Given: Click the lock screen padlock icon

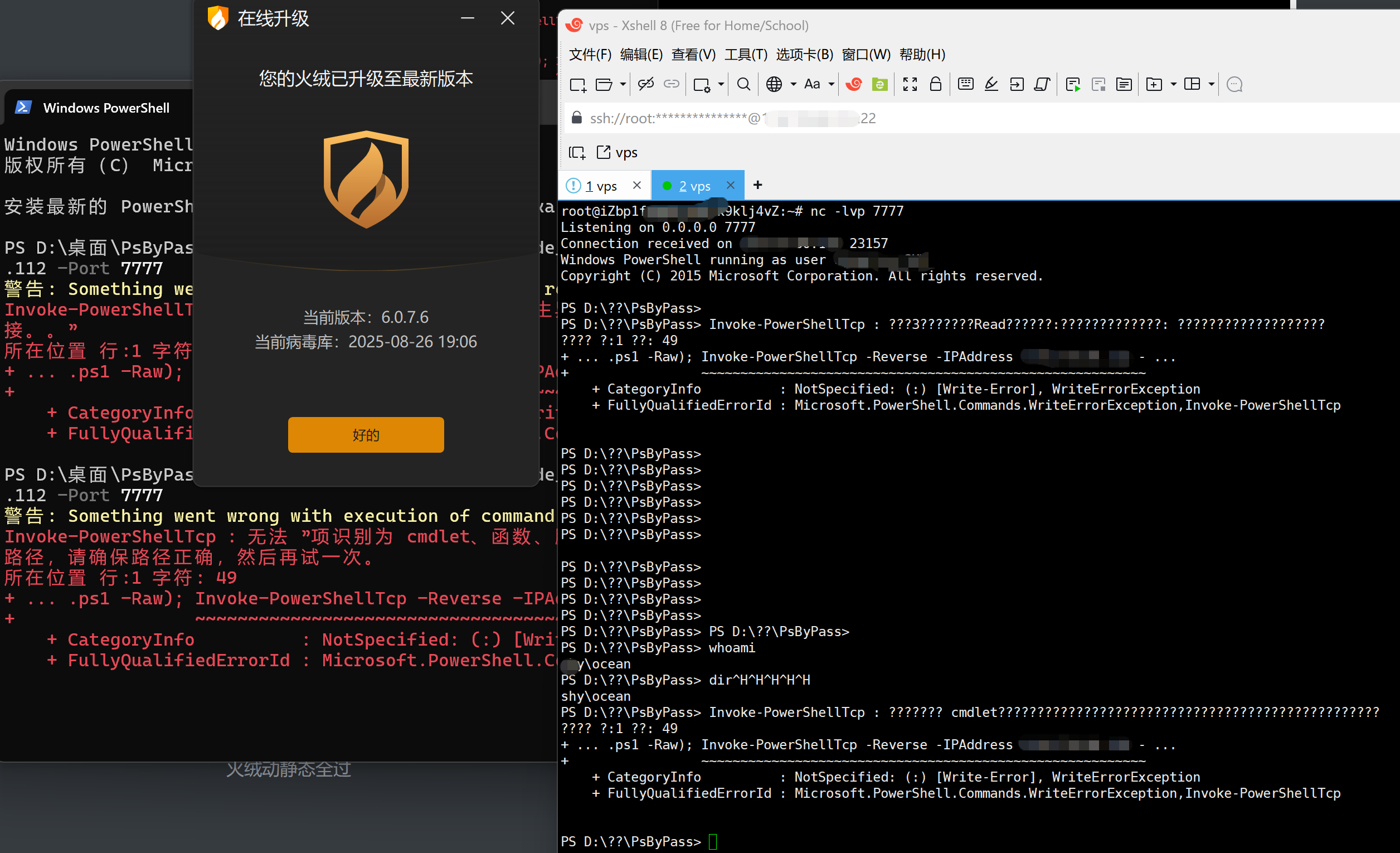Looking at the screenshot, I should tap(935, 85).
